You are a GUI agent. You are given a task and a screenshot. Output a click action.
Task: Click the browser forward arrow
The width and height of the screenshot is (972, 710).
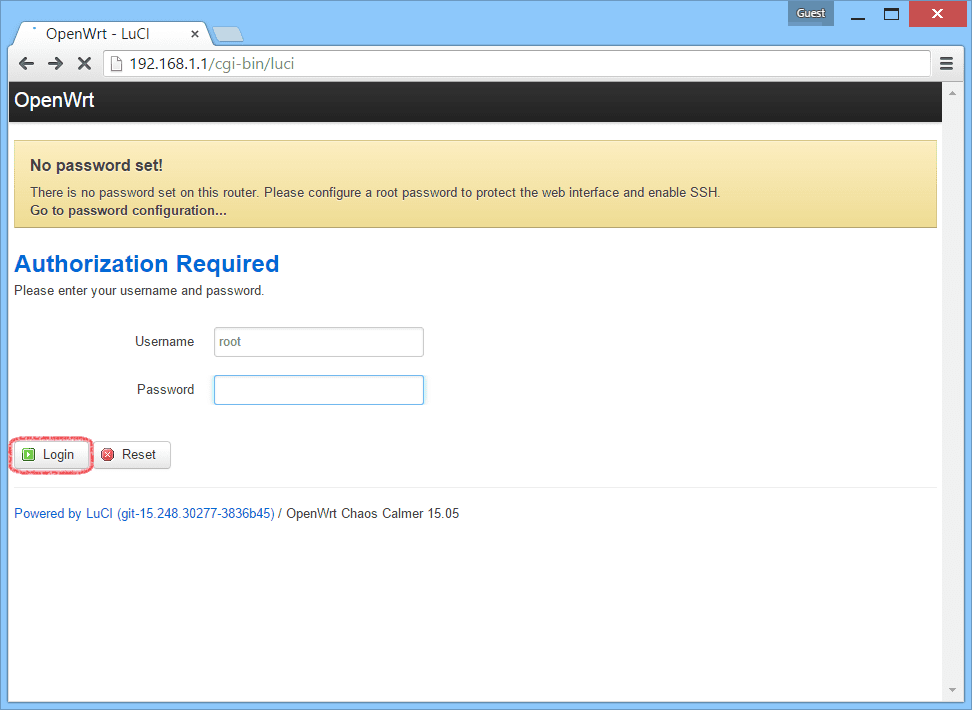click(55, 64)
